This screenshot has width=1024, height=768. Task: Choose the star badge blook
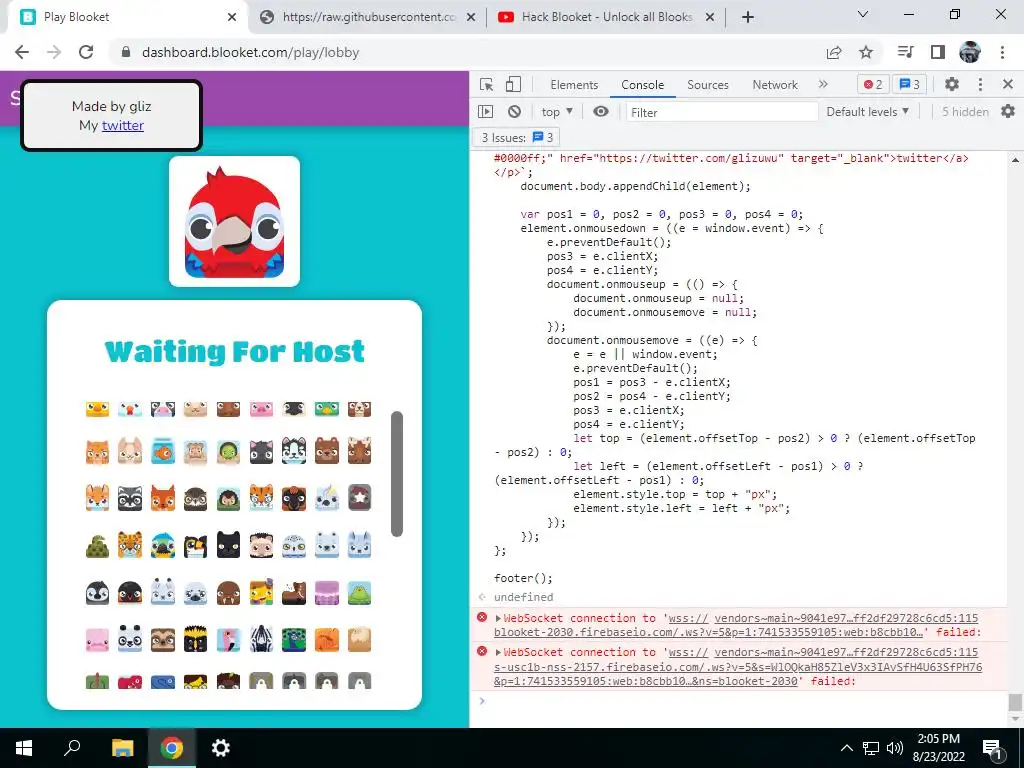click(359, 498)
